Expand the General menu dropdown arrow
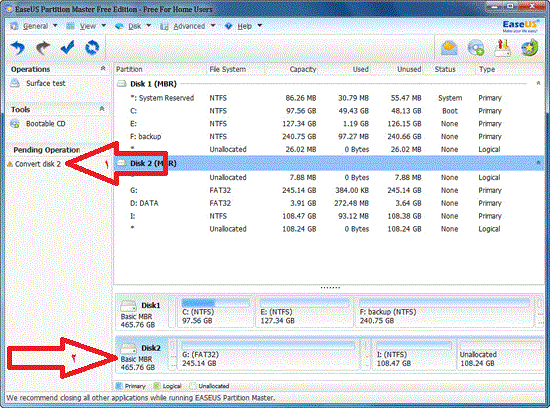Viewport: 550px width, 408px height. coord(55,26)
